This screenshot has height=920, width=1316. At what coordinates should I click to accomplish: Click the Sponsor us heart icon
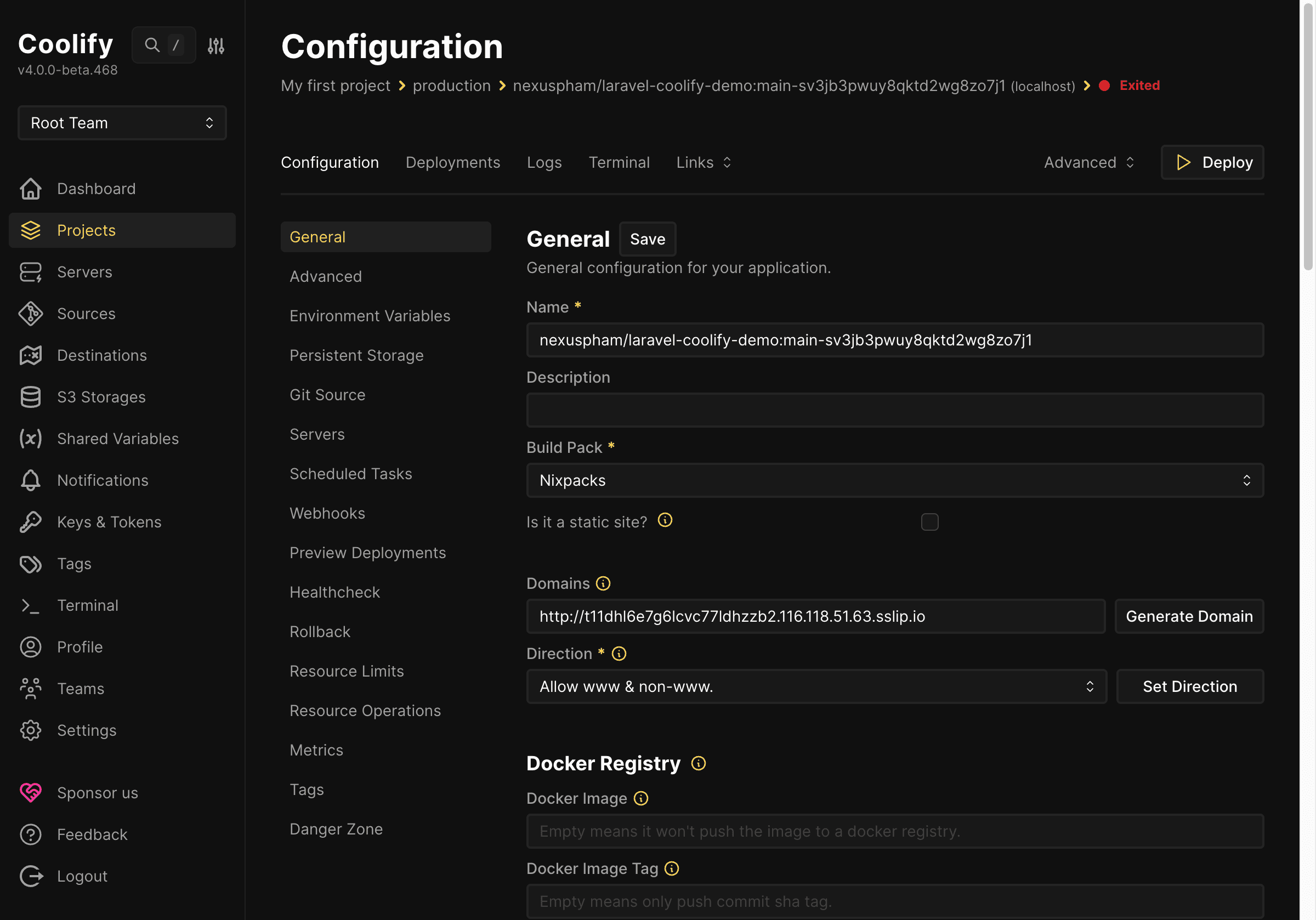point(30,793)
